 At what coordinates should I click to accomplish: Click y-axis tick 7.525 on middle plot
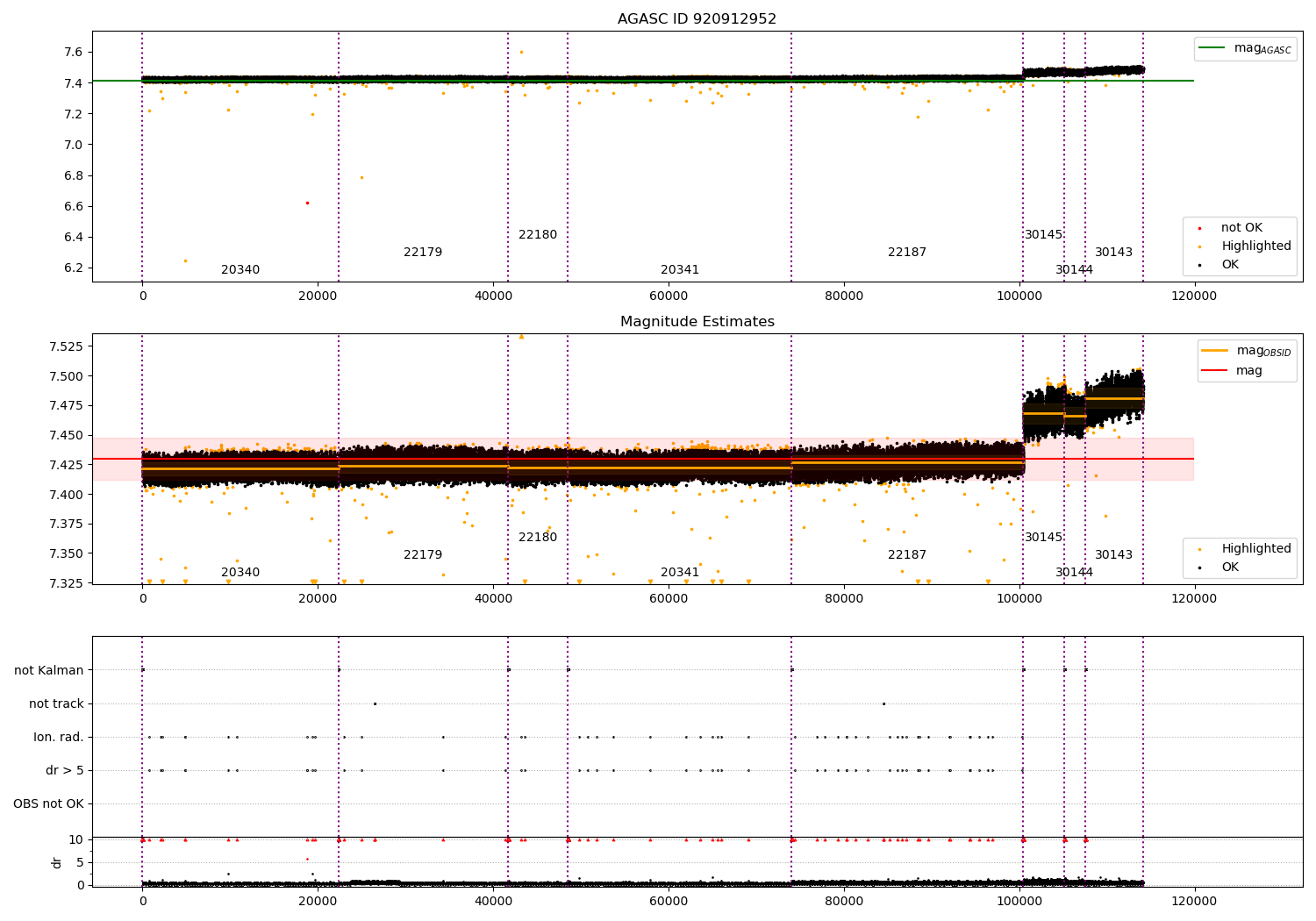pos(66,346)
